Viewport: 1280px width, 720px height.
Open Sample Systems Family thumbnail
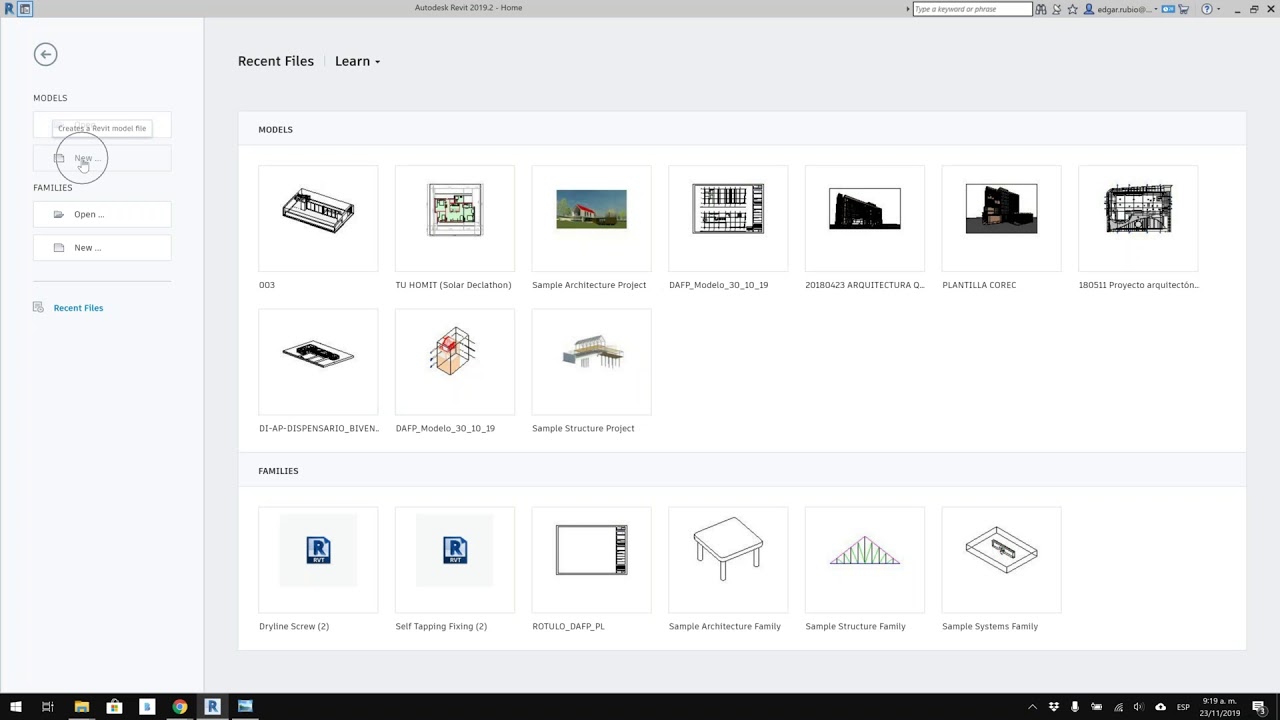[x=1001, y=559]
